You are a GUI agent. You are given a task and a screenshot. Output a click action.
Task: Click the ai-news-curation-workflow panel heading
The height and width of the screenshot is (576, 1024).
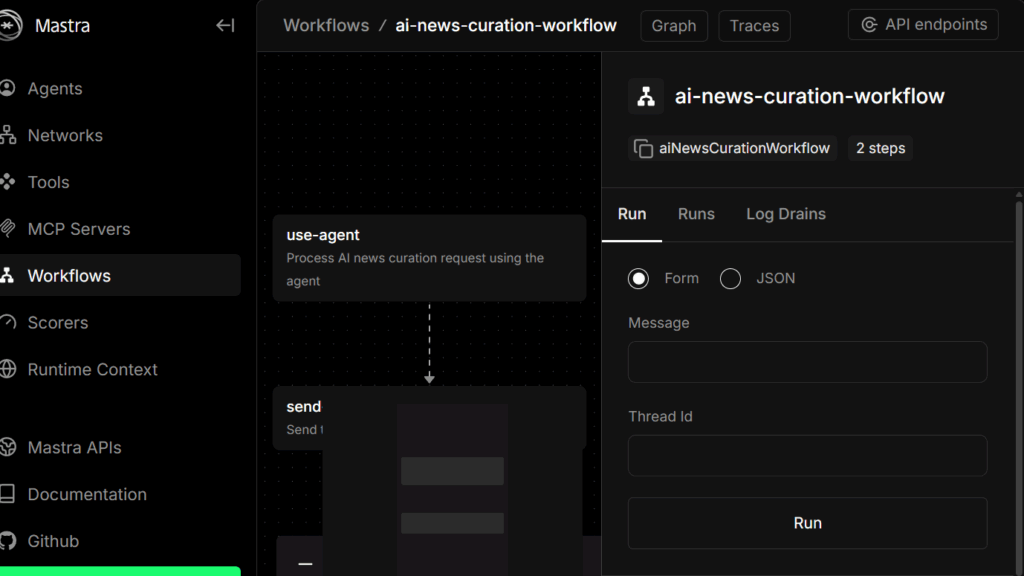809,97
